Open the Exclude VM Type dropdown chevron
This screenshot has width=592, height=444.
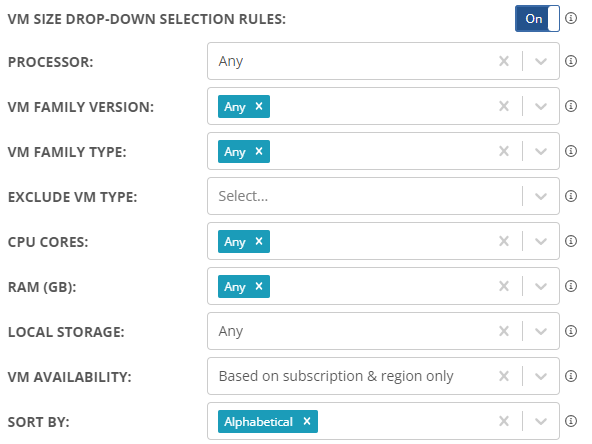[541, 196]
